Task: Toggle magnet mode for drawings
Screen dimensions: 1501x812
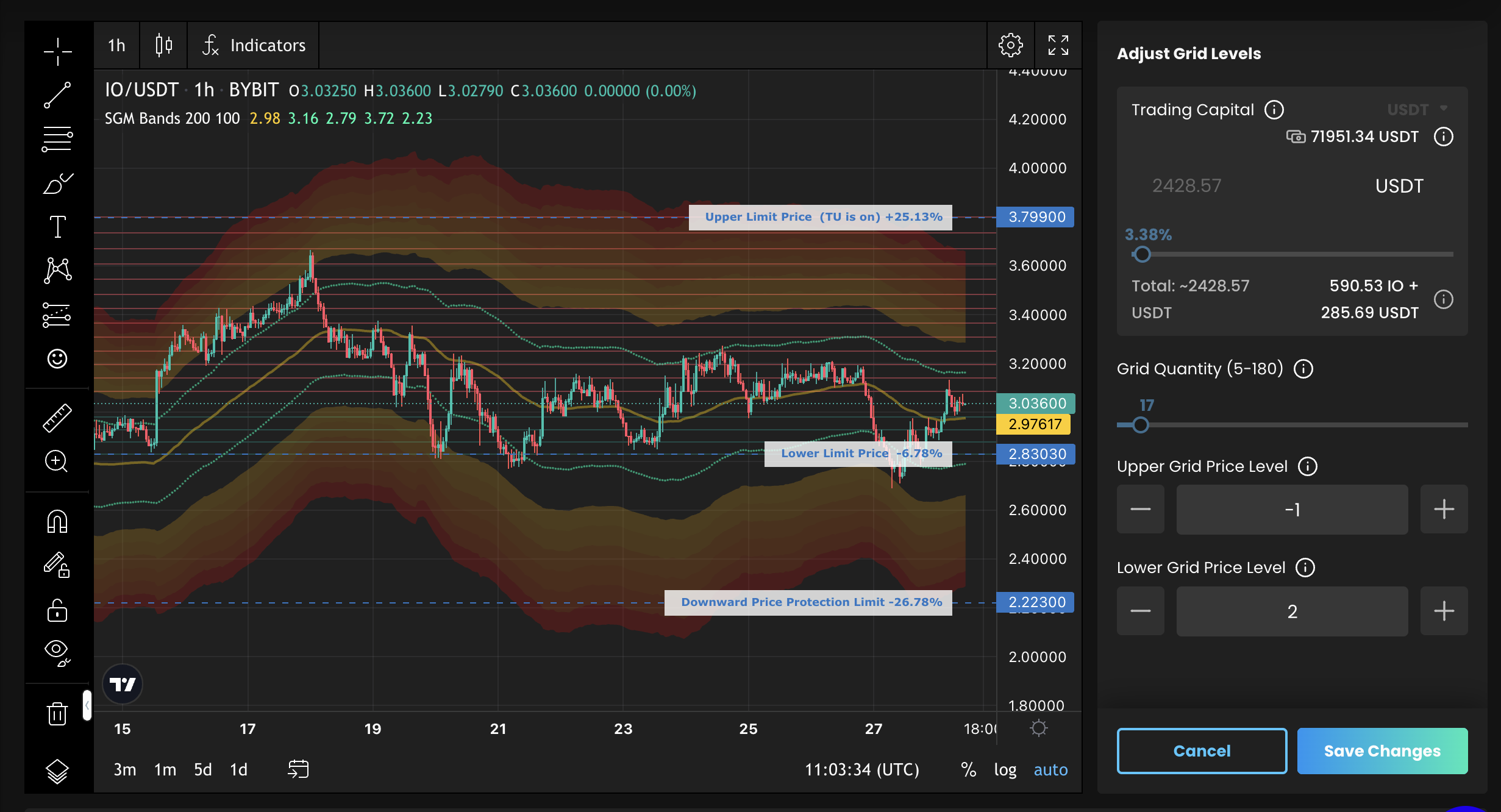Action: (57, 522)
